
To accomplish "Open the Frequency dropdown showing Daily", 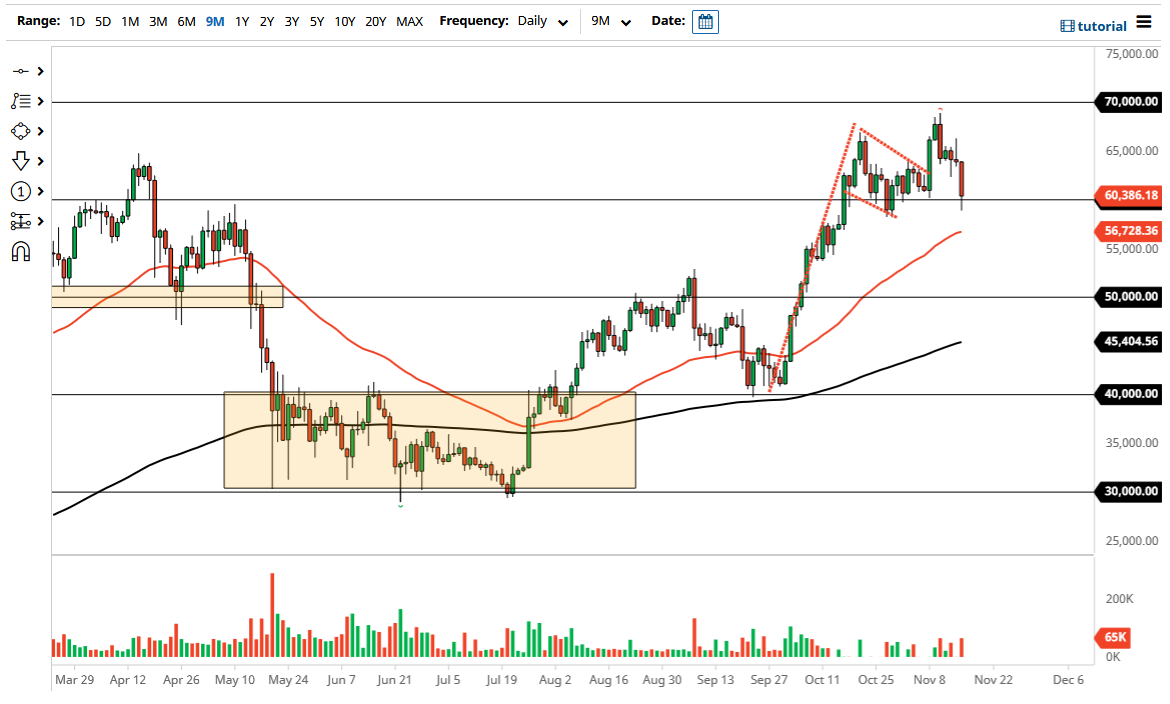I will click(x=538, y=21).
